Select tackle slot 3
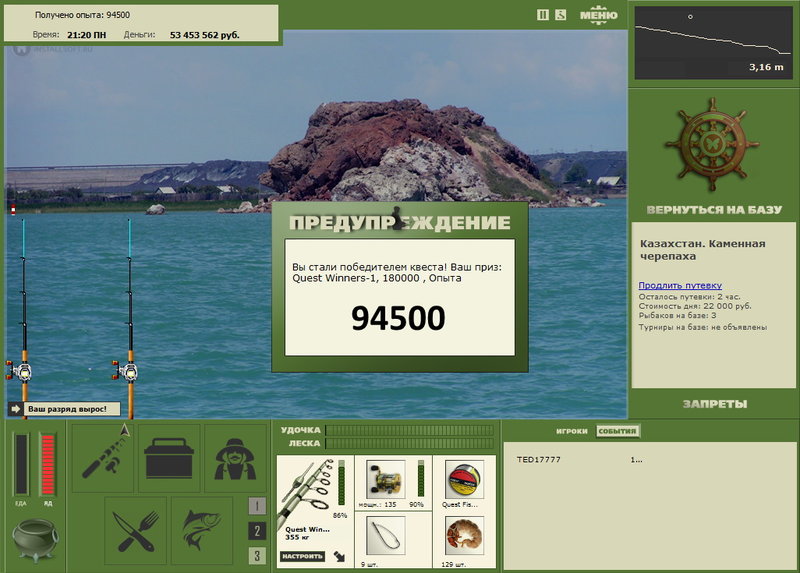This screenshot has height=573, width=800. pyautogui.click(x=257, y=556)
